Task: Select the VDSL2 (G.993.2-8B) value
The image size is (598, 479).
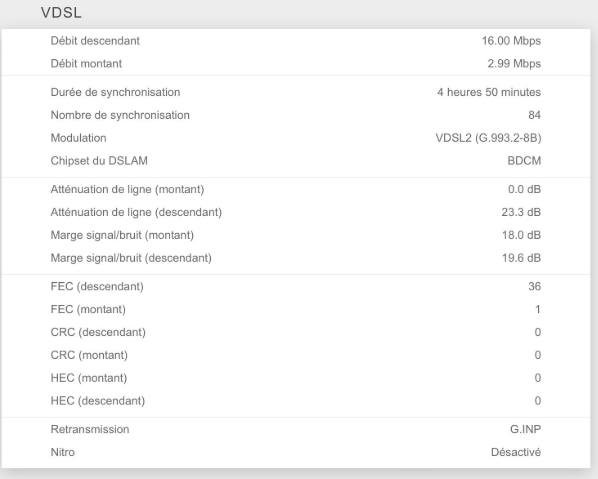Action: (x=489, y=138)
